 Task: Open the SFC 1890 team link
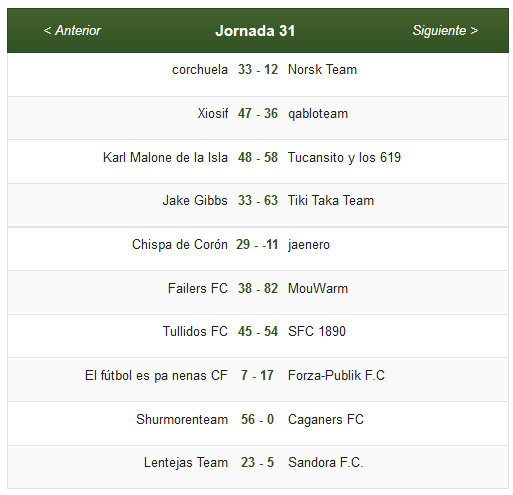coord(317,332)
